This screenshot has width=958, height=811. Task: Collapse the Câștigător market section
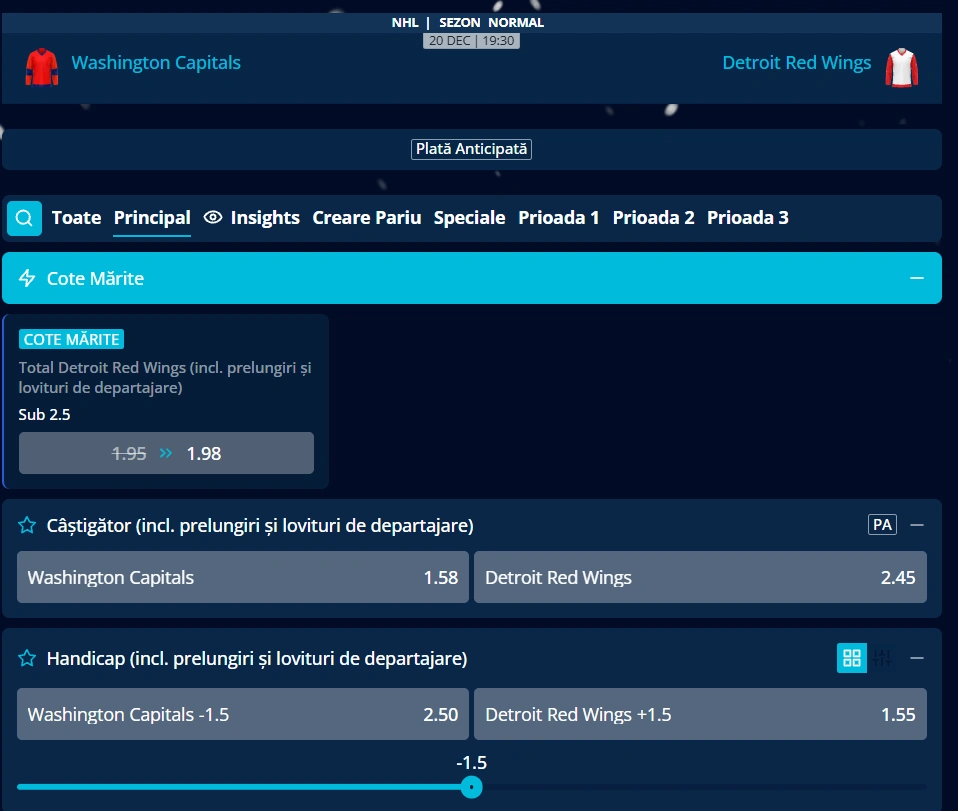coord(917,525)
